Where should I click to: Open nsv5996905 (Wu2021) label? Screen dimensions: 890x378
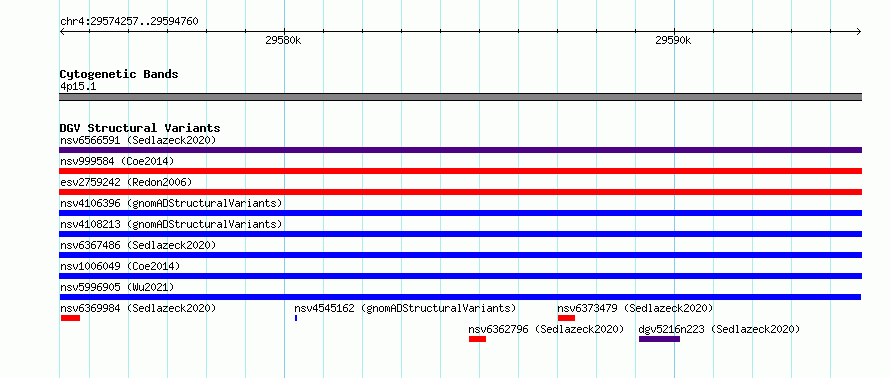[x=117, y=287]
